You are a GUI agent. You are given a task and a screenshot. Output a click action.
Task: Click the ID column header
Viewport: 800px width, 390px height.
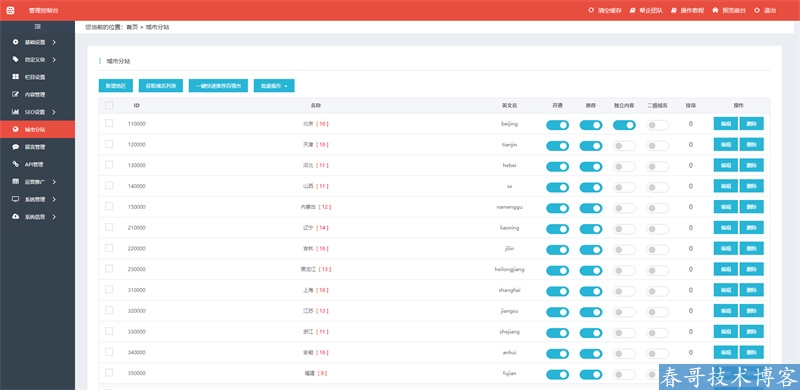pyautogui.click(x=137, y=106)
